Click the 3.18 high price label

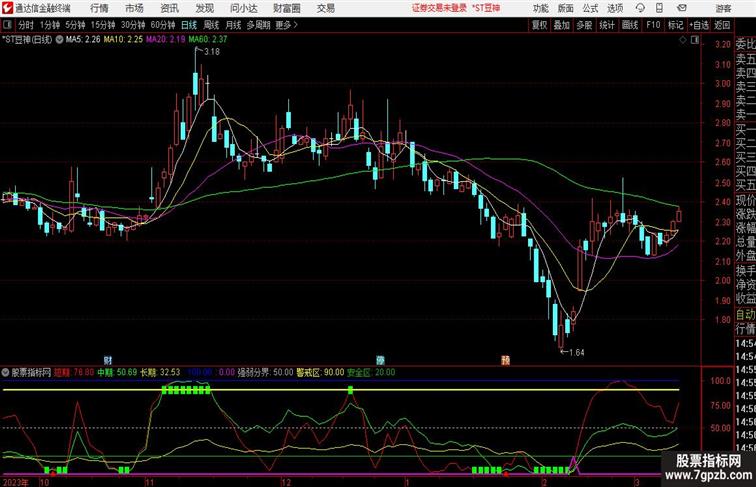click(x=212, y=52)
